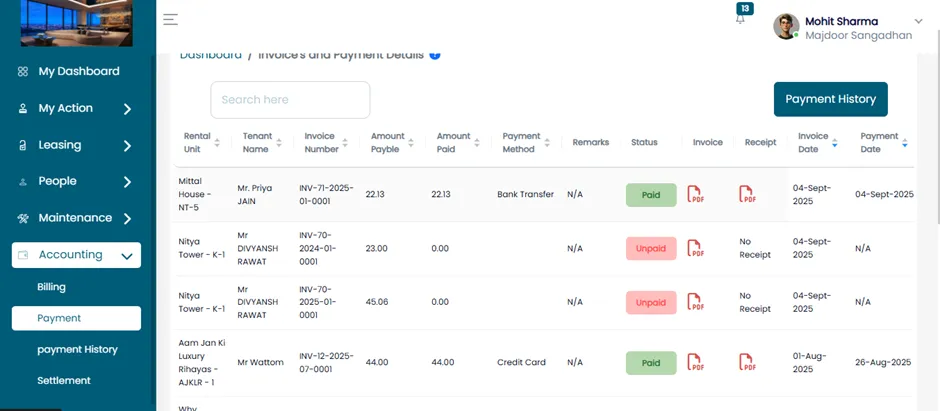Collapse the Accounting section chevron
This screenshot has height=411, width=940.
126,256
